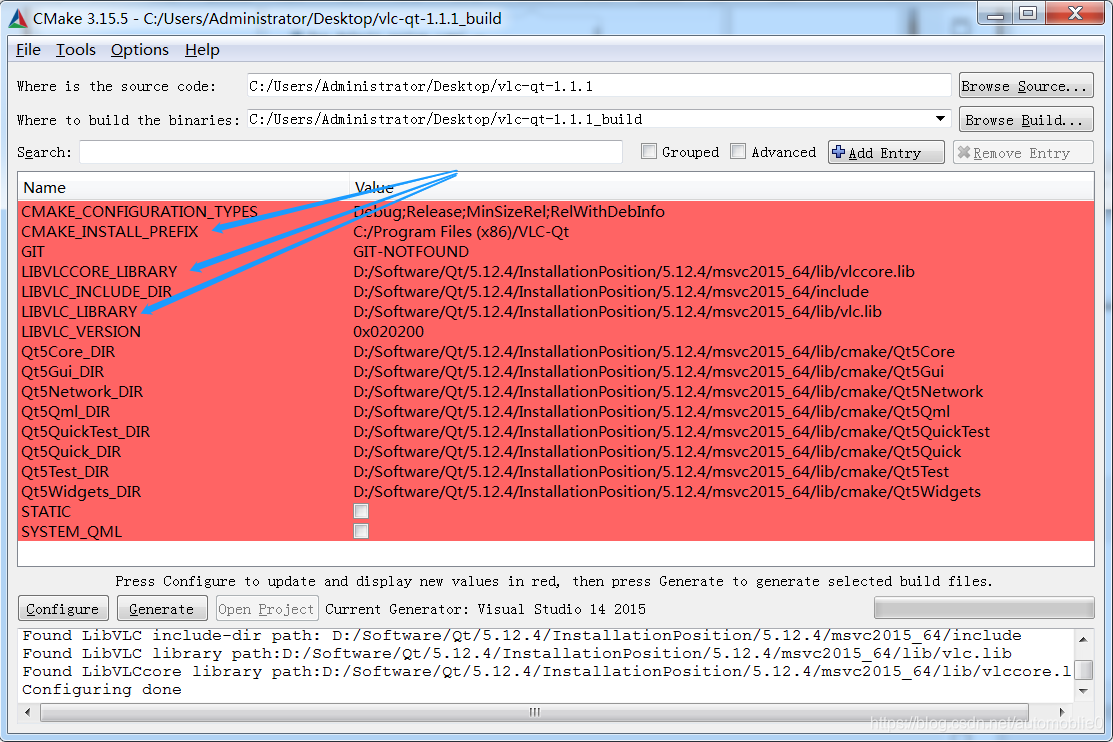
Task: Click the GIT-NOTFOUND value cell
Action: coord(411,251)
